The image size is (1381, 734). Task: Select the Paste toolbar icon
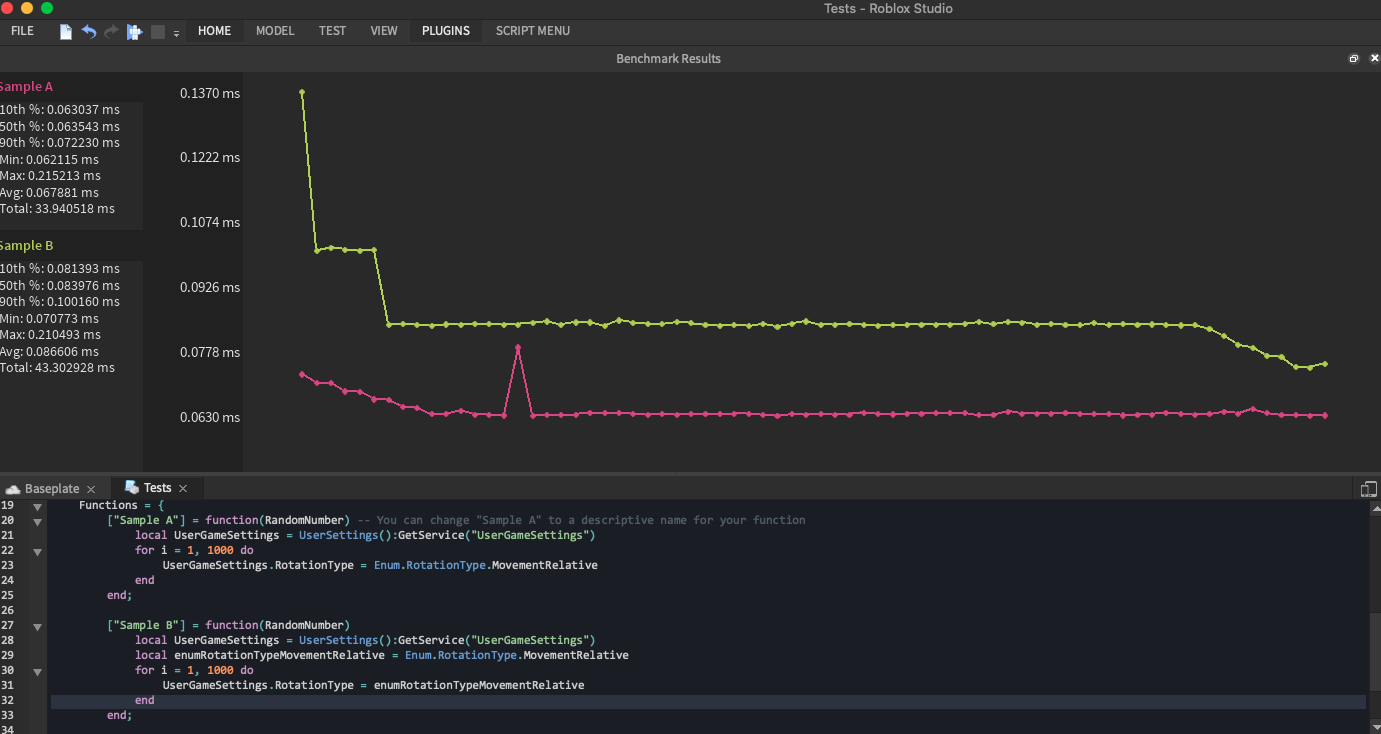click(x=133, y=31)
